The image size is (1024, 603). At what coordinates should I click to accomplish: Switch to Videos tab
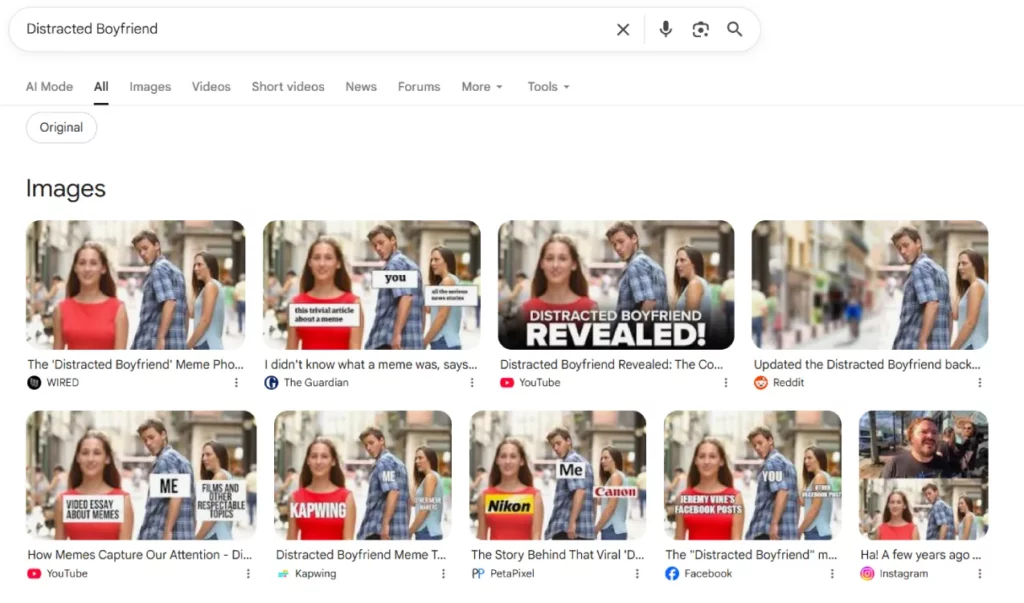[211, 87]
